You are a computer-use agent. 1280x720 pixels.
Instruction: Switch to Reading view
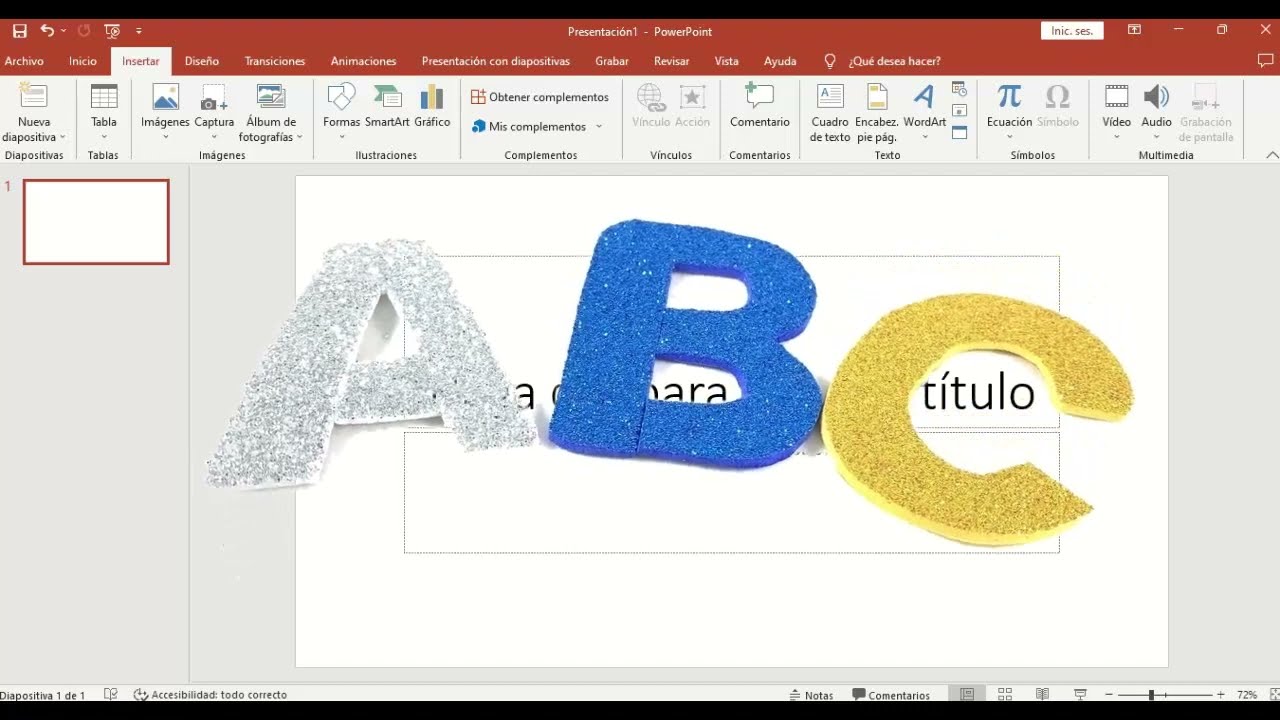point(1042,695)
